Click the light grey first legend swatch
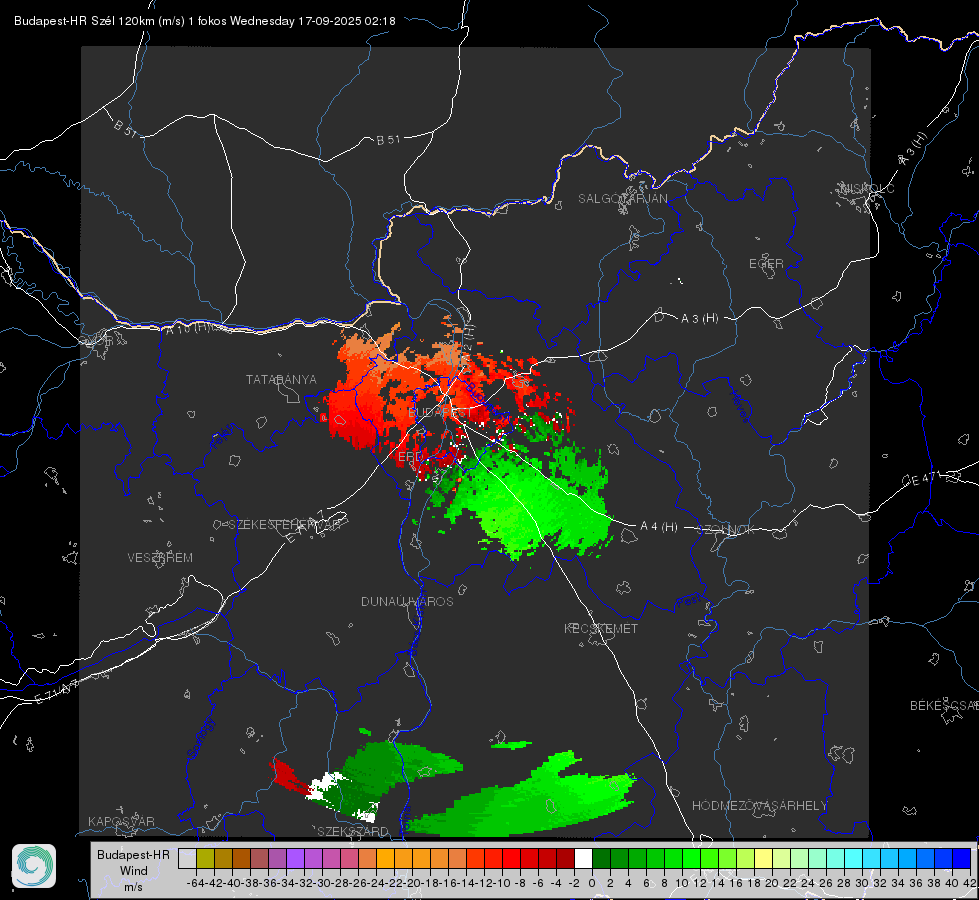The image size is (979, 900). [187, 858]
